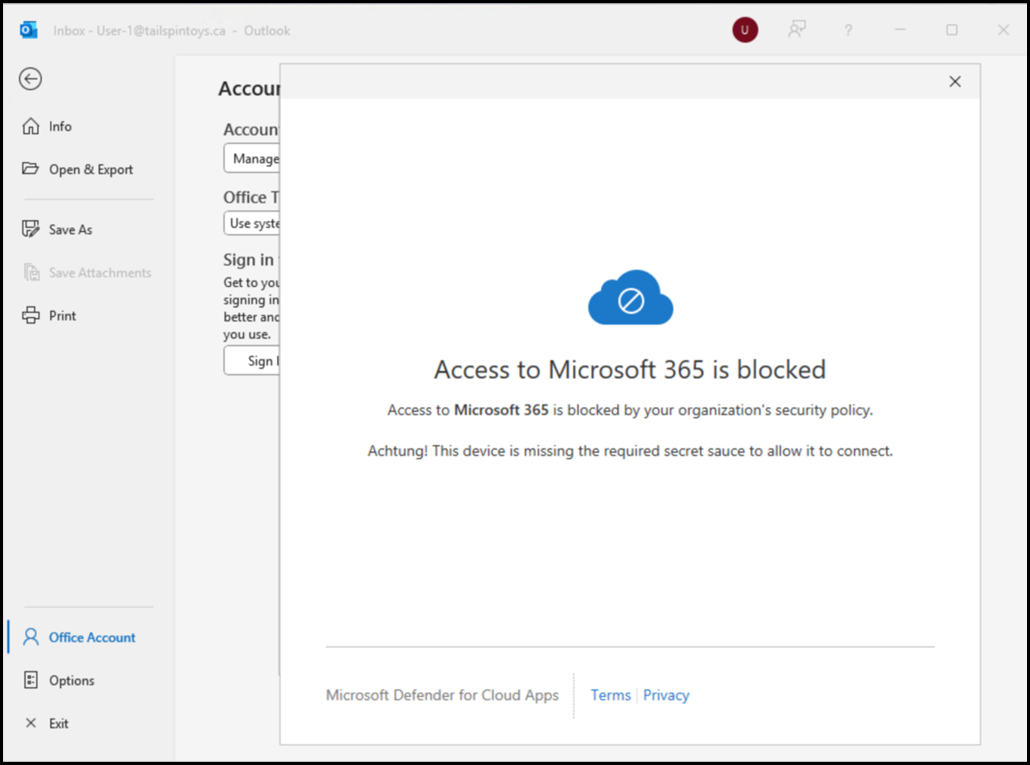
Task: Open the Privacy link
Action: click(x=666, y=695)
